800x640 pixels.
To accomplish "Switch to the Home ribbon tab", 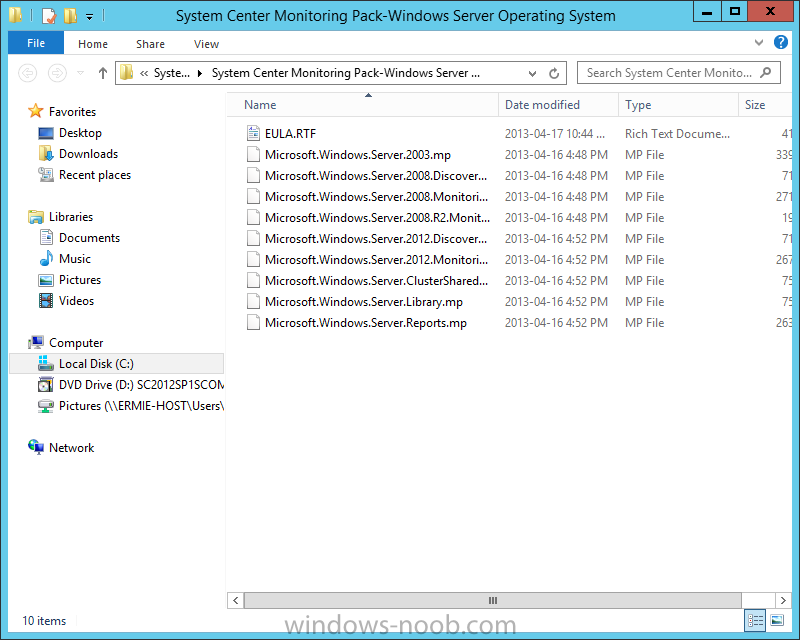I will [93, 44].
